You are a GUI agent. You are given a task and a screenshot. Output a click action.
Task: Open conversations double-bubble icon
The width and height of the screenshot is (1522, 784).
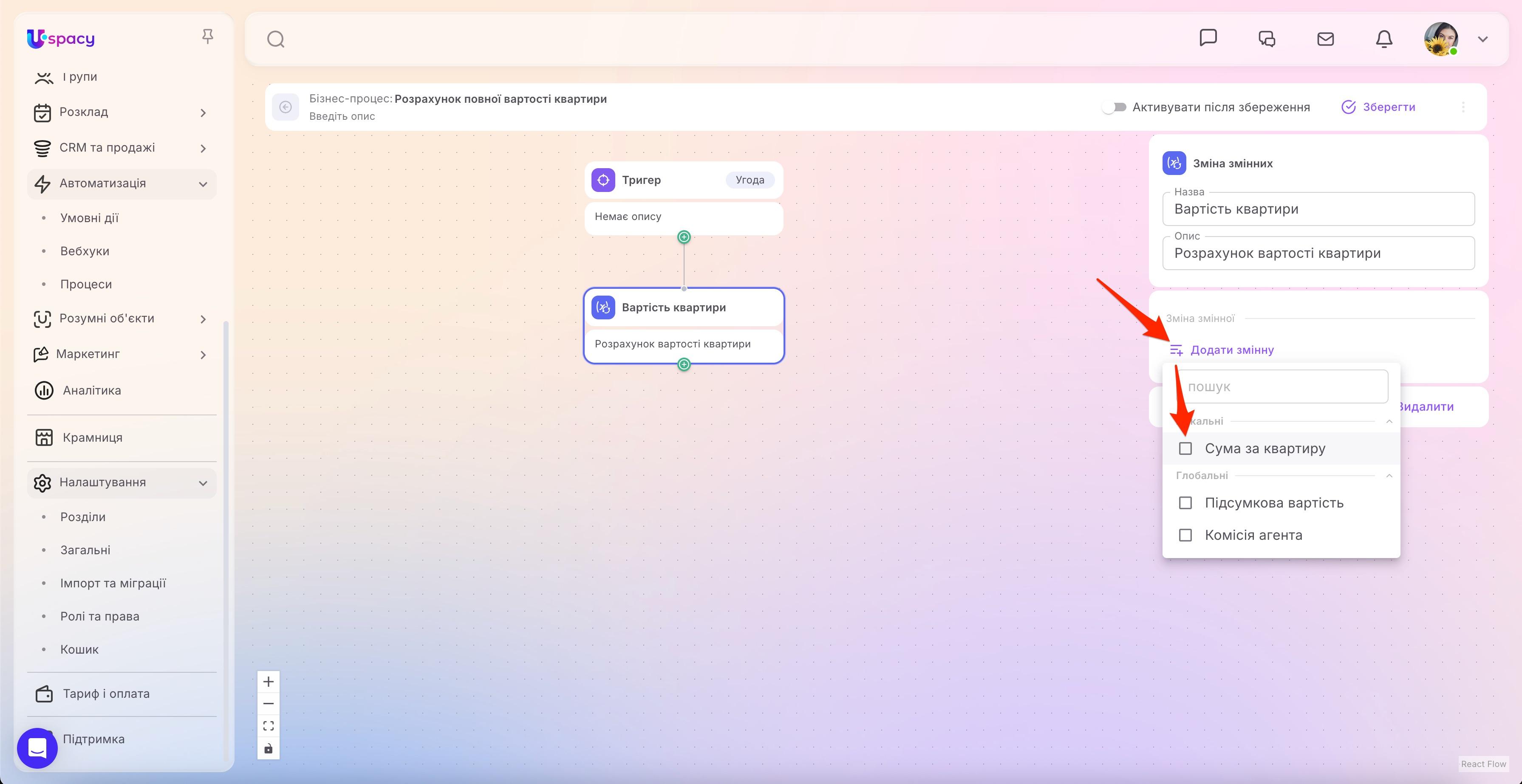(1267, 39)
